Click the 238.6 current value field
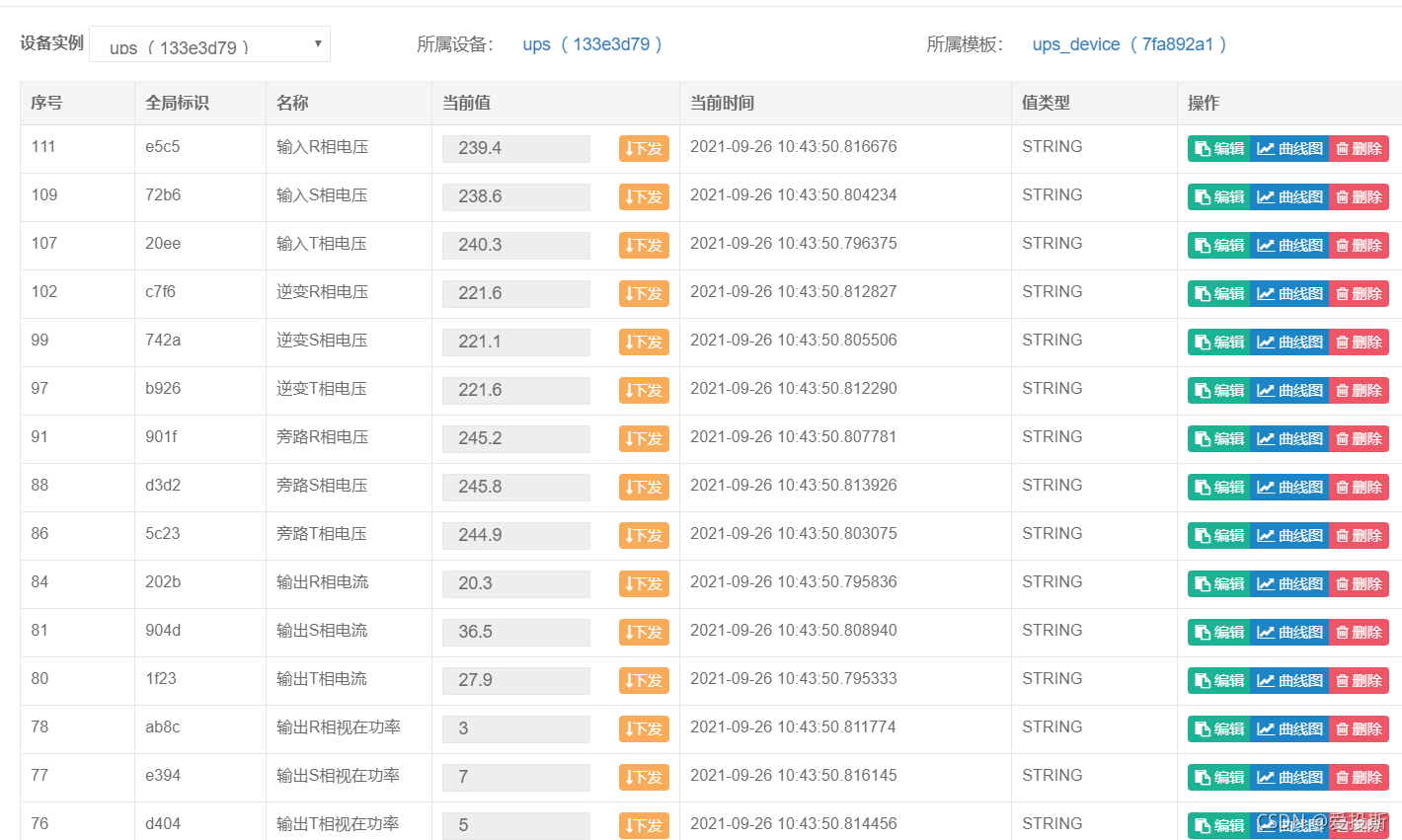 516,196
